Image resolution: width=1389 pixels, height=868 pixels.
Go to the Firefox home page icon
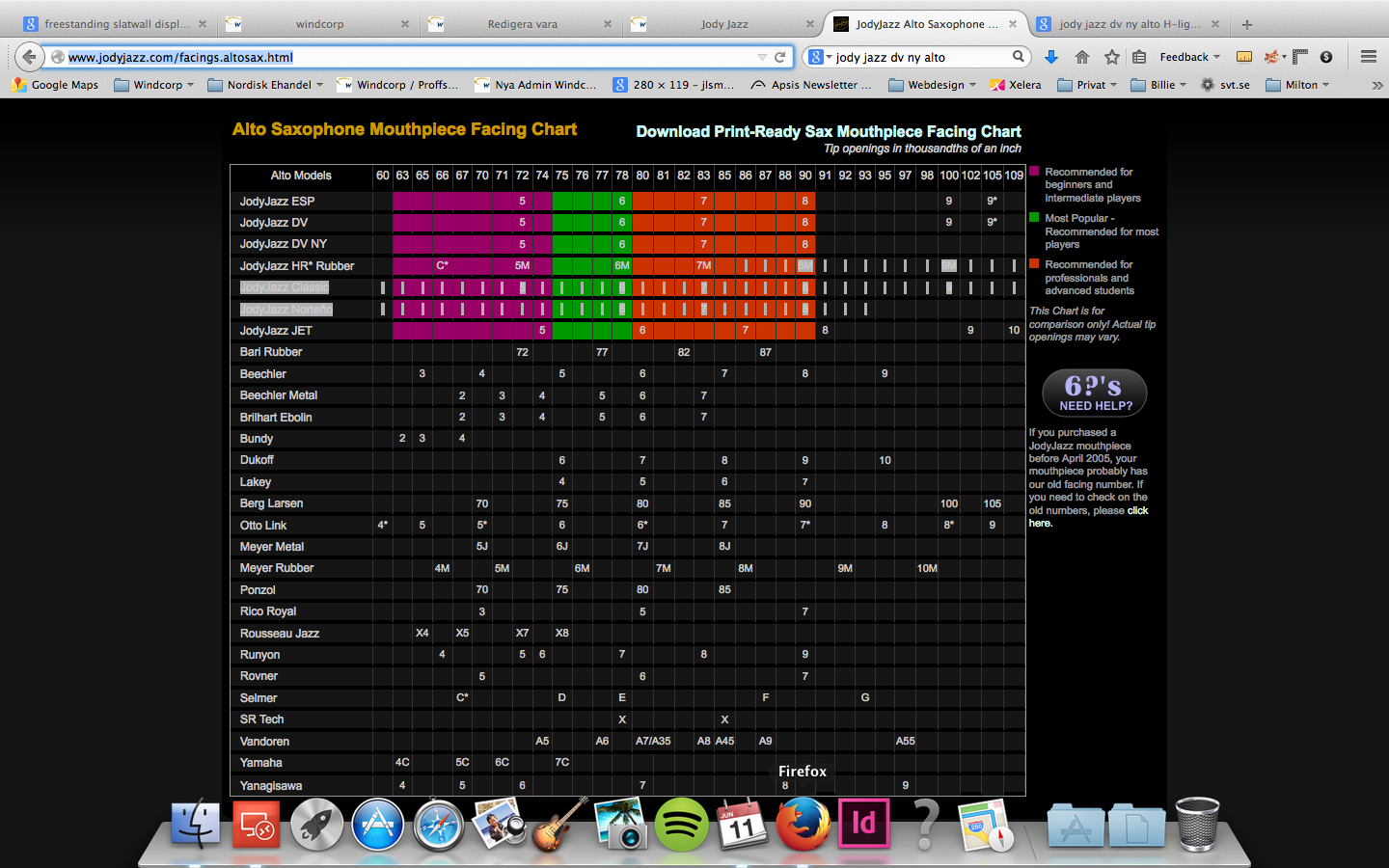coord(1082,57)
